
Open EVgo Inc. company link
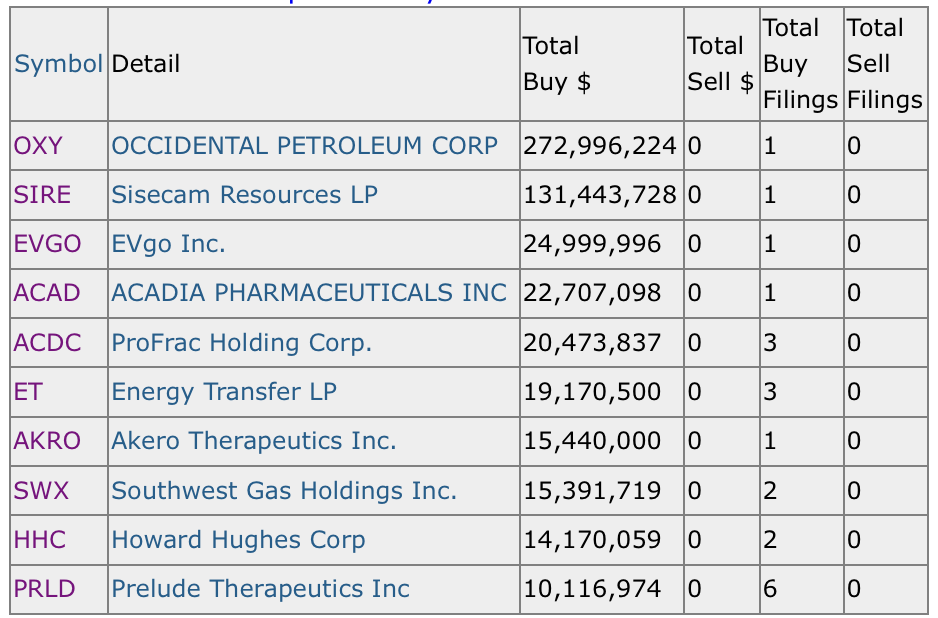(x=168, y=244)
